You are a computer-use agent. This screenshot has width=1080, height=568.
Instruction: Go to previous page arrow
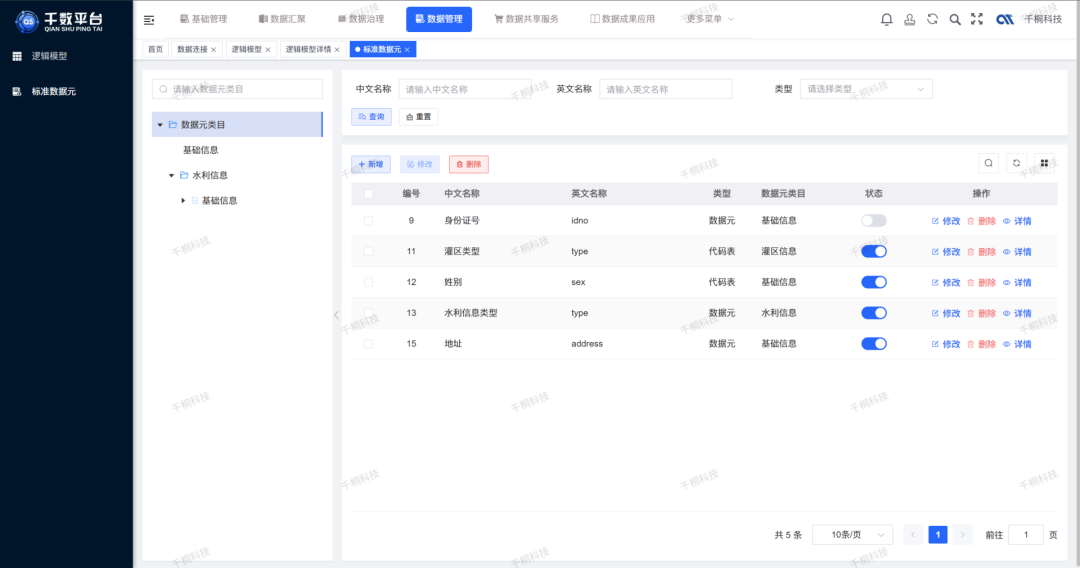click(x=913, y=535)
